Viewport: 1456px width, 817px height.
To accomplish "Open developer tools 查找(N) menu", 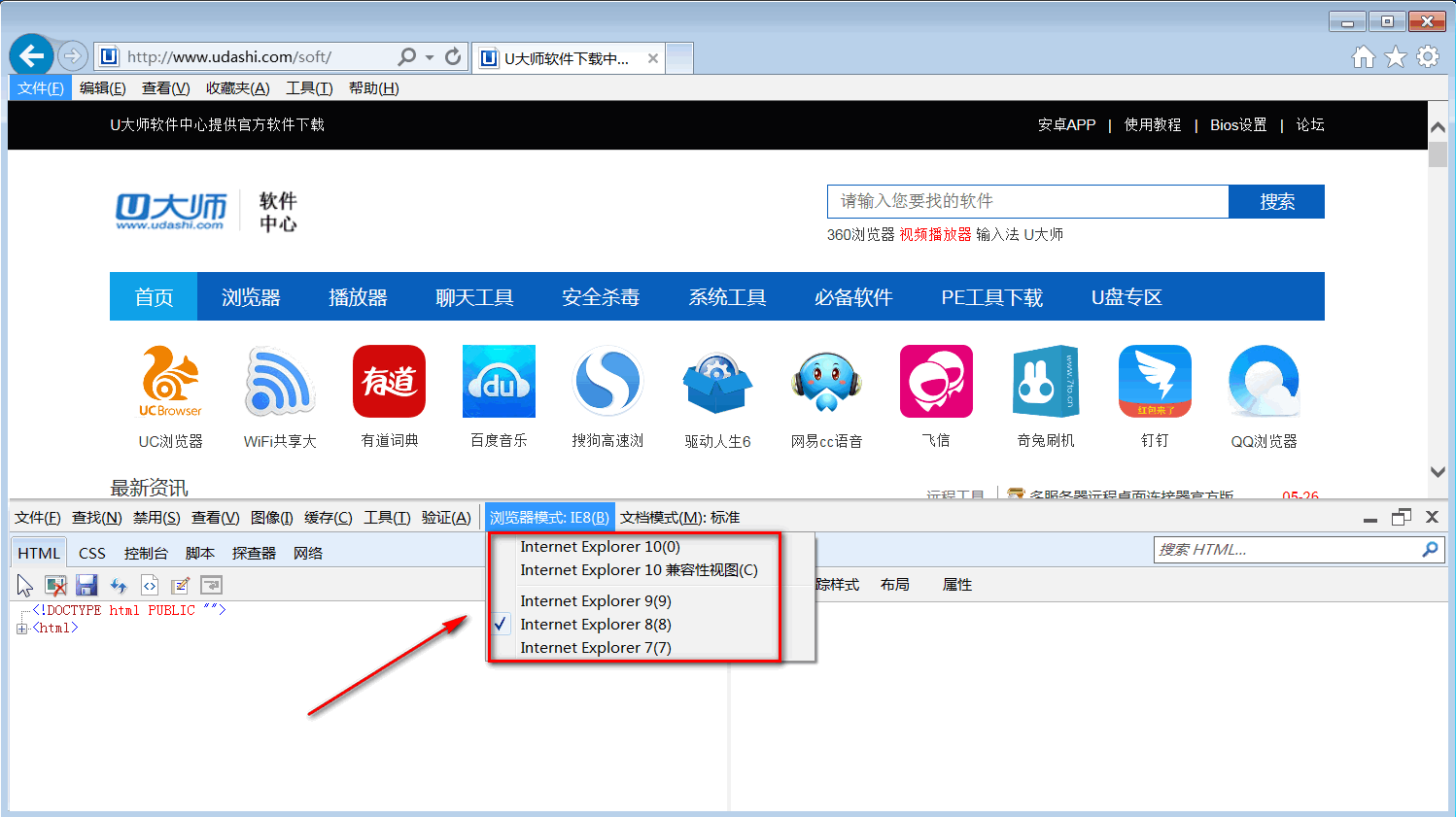I will 97,518.
